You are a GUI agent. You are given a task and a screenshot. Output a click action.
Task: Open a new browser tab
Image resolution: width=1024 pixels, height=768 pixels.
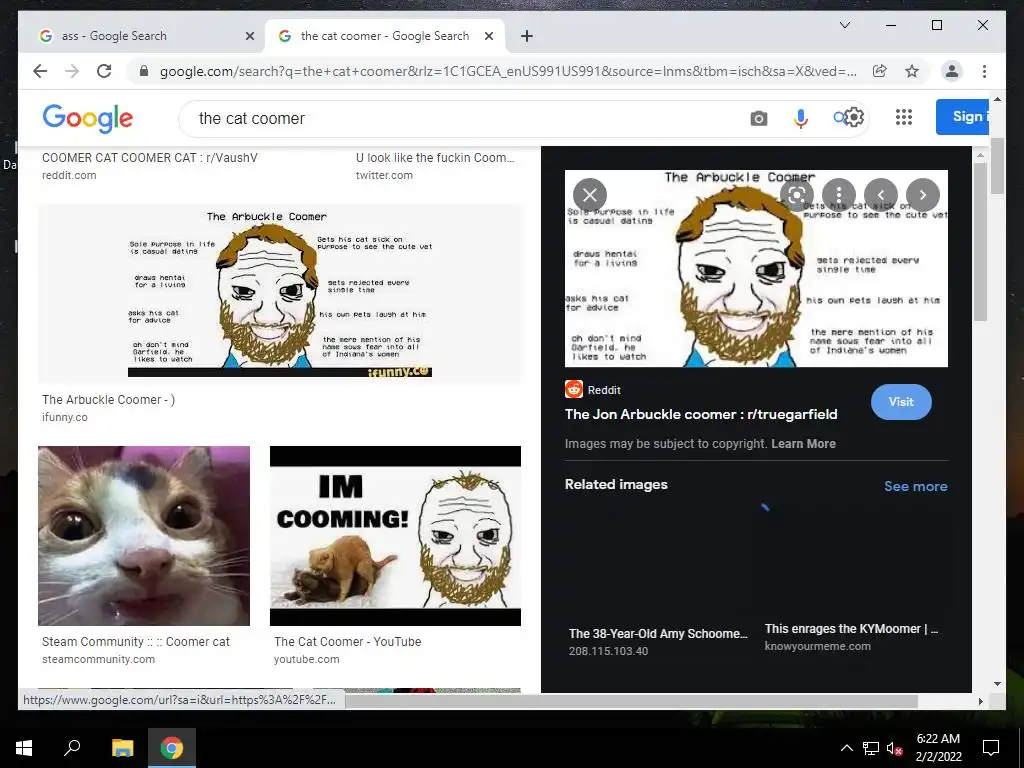527,36
